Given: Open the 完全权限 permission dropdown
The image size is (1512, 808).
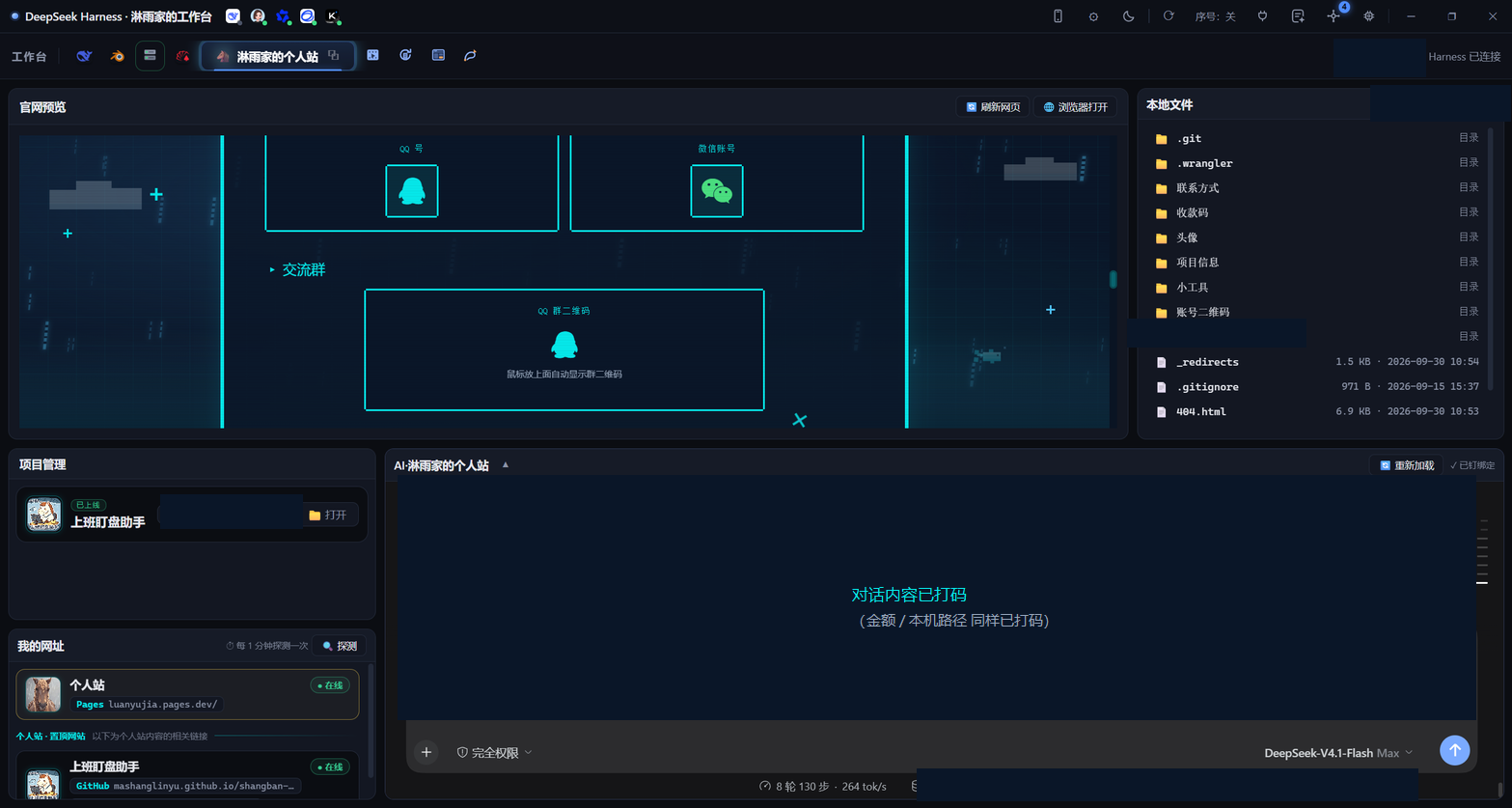Looking at the screenshot, I should (494, 753).
